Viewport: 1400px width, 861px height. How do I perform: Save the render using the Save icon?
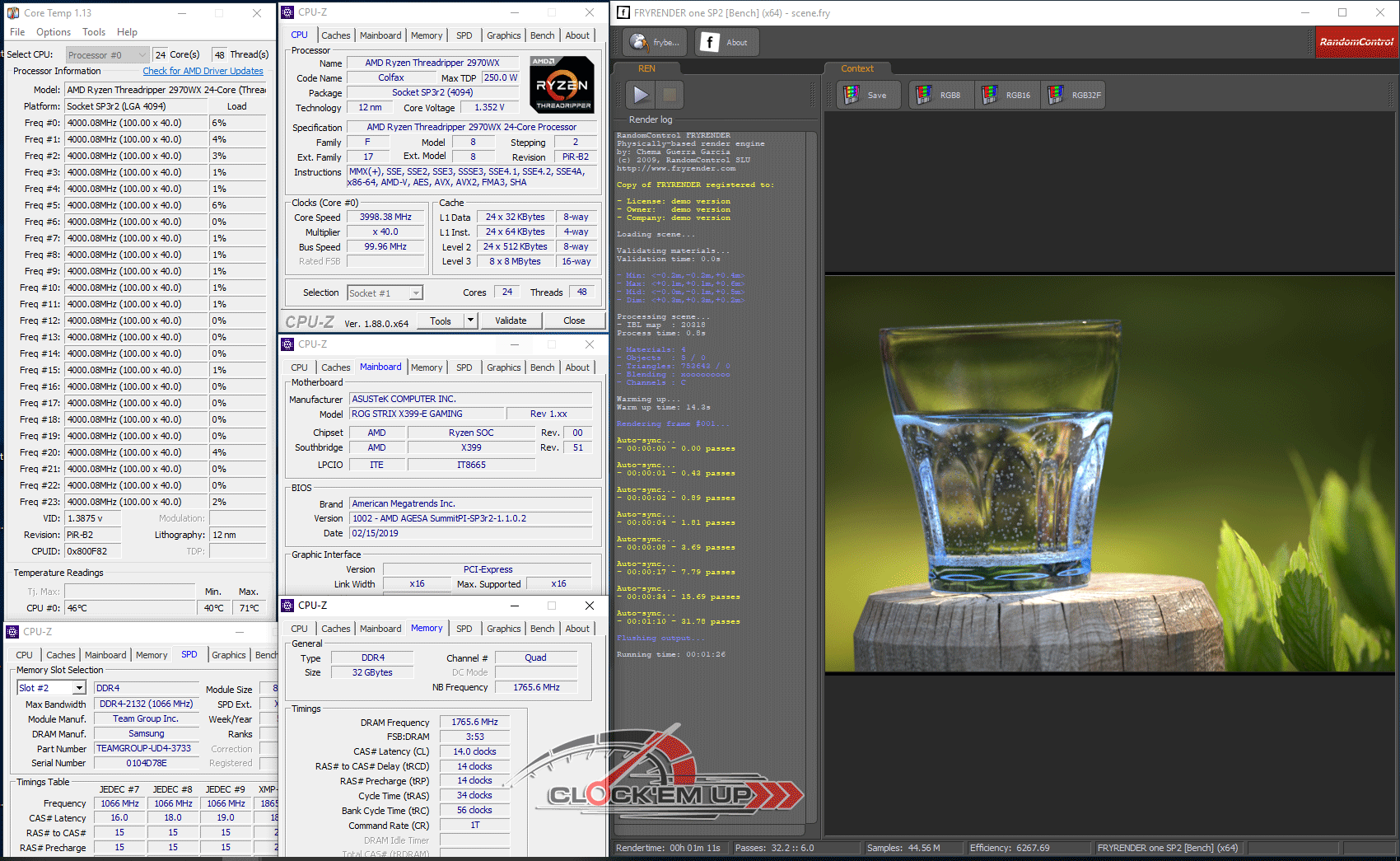pos(864,95)
